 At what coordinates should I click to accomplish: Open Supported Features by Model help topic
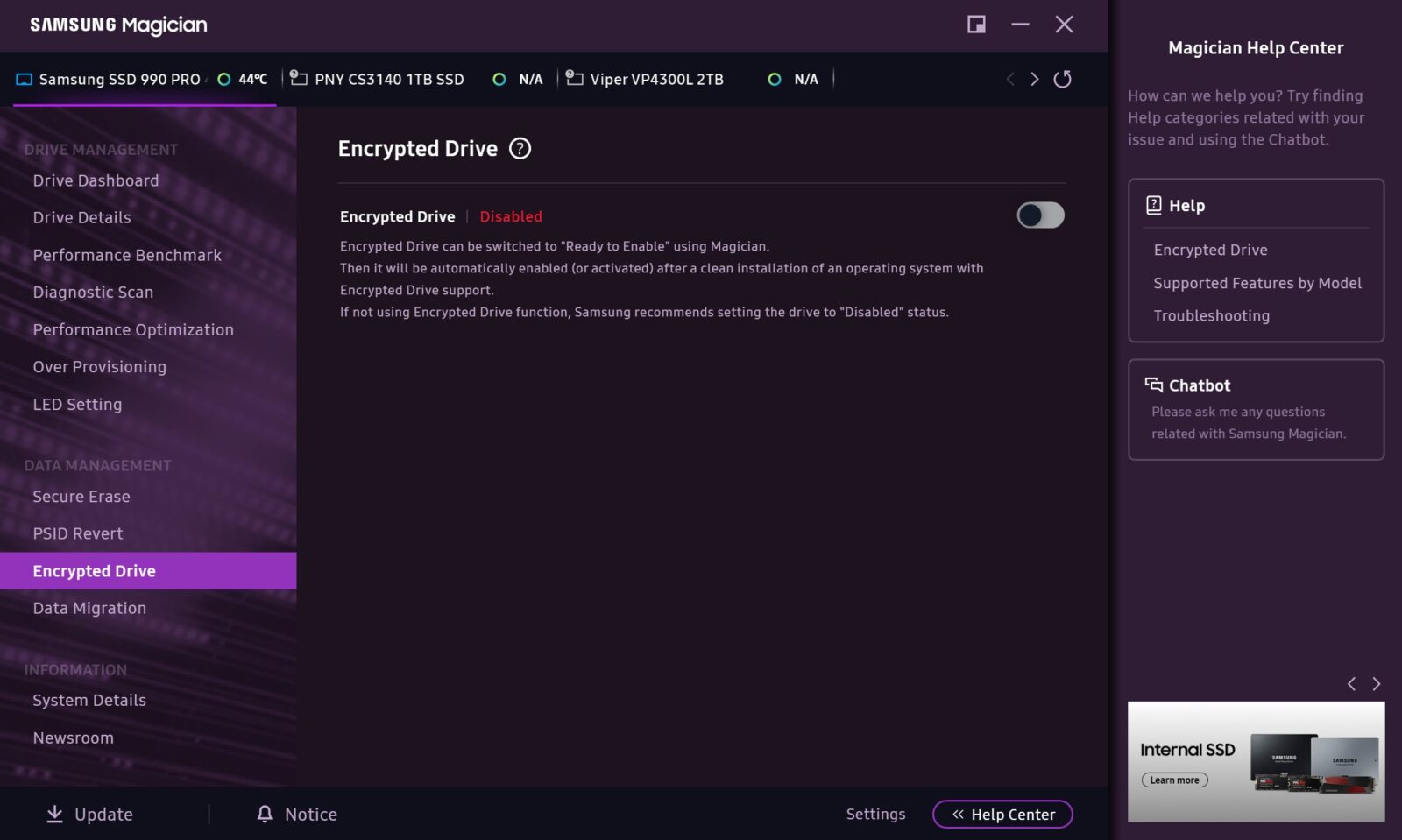pos(1257,283)
